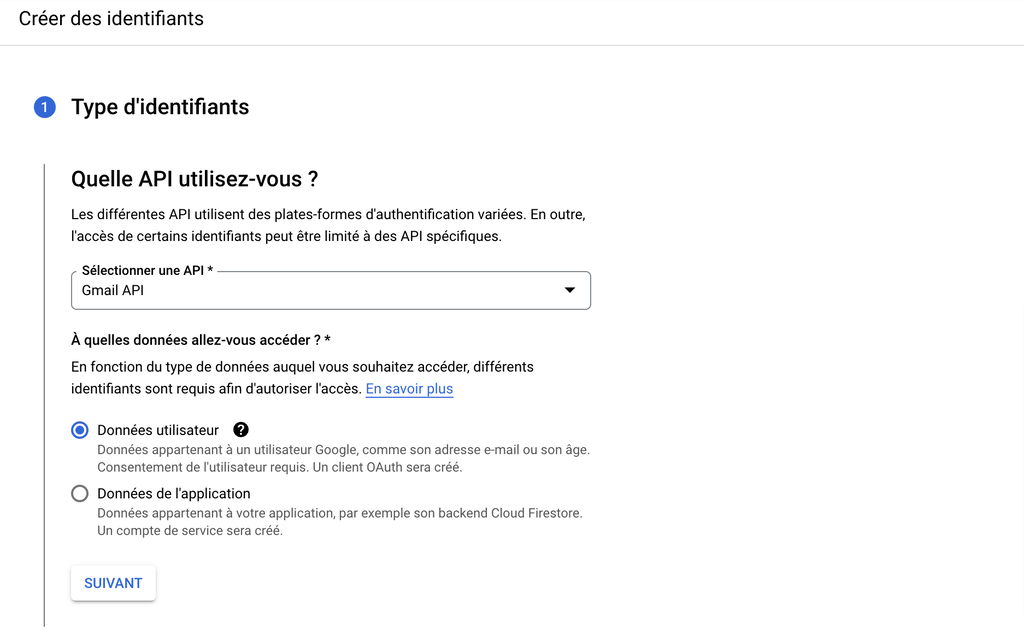Open the Sélectionner une API dropdown
1024x635 pixels.
pos(330,290)
